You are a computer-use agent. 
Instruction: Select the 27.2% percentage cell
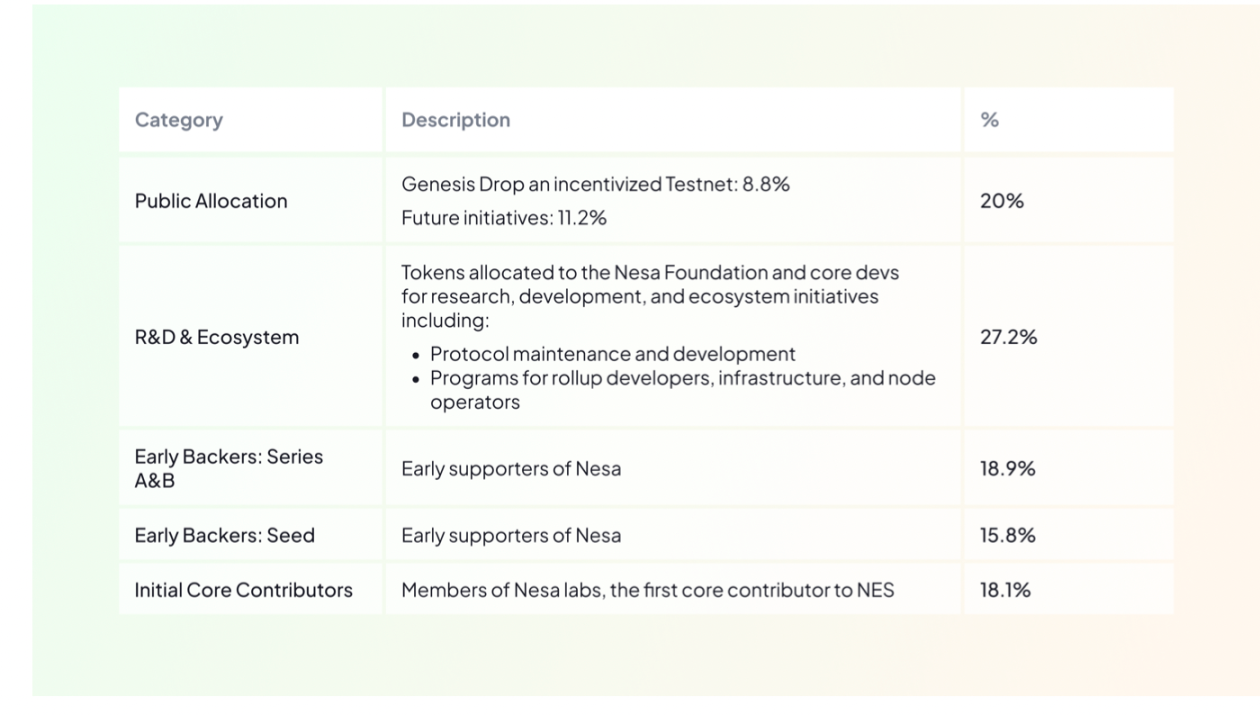click(1009, 337)
